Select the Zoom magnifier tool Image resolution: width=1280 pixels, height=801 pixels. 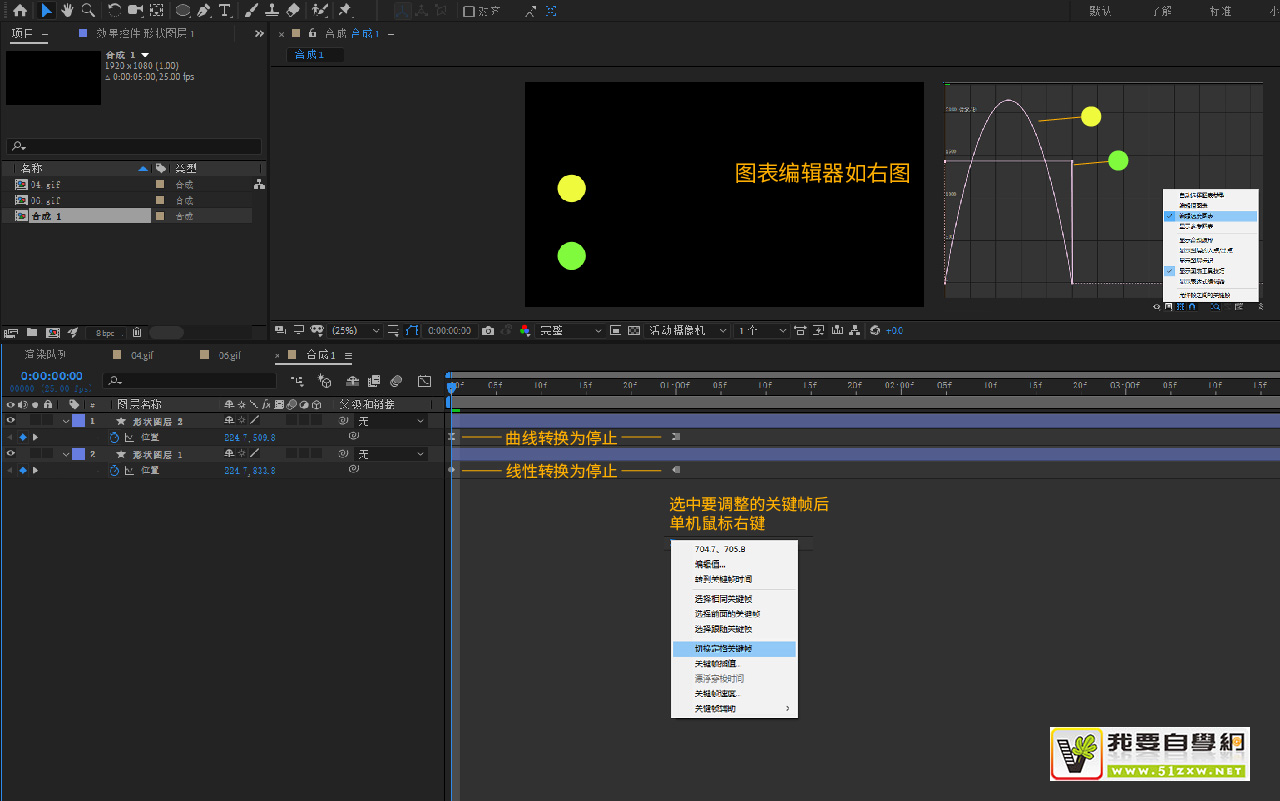pos(88,10)
